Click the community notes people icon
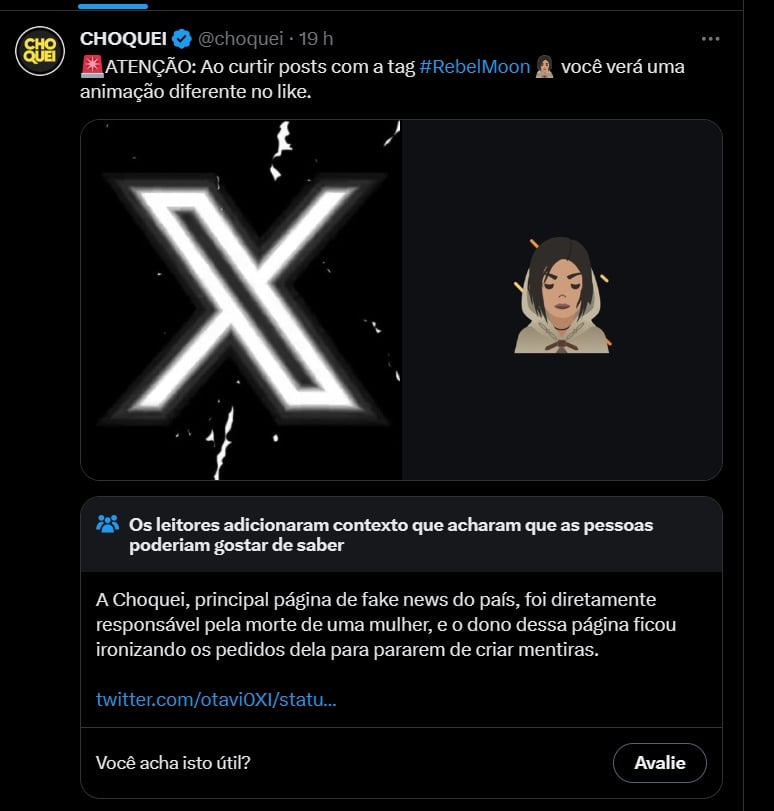The width and height of the screenshot is (774, 811). coord(108,524)
